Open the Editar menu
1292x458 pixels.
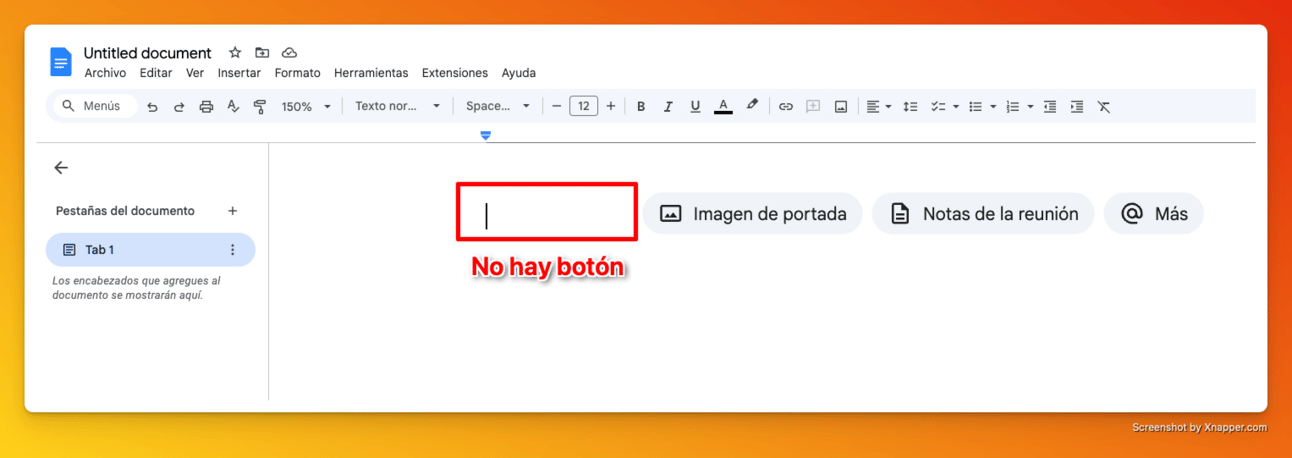point(156,73)
